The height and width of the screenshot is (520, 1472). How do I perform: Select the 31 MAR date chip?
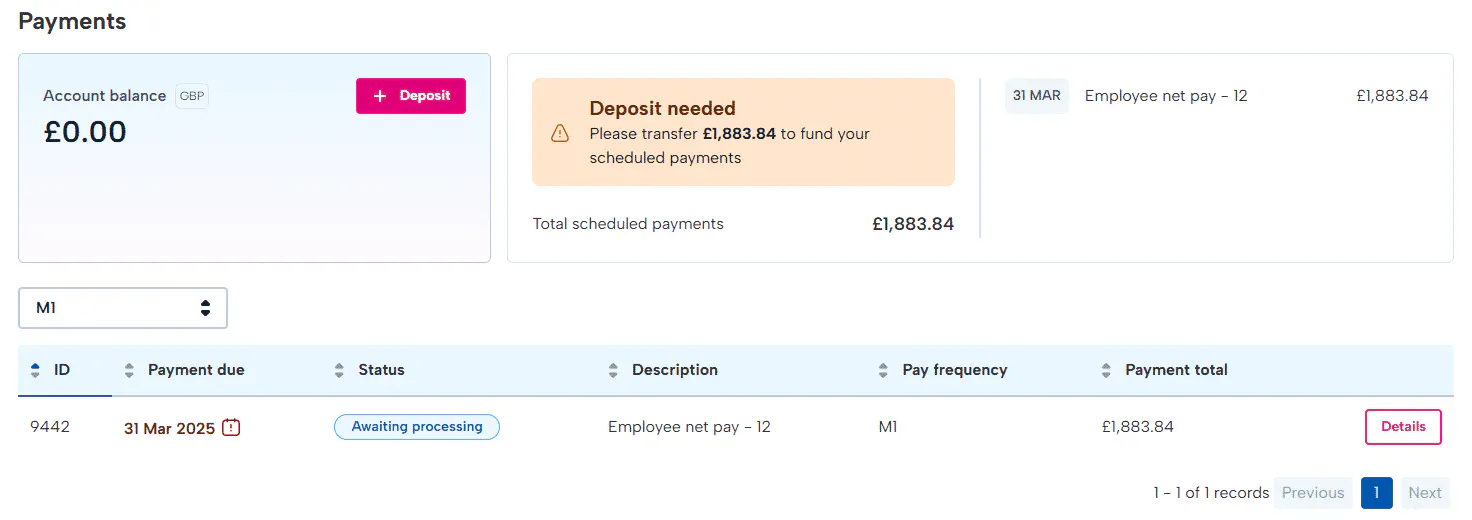(1036, 96)
